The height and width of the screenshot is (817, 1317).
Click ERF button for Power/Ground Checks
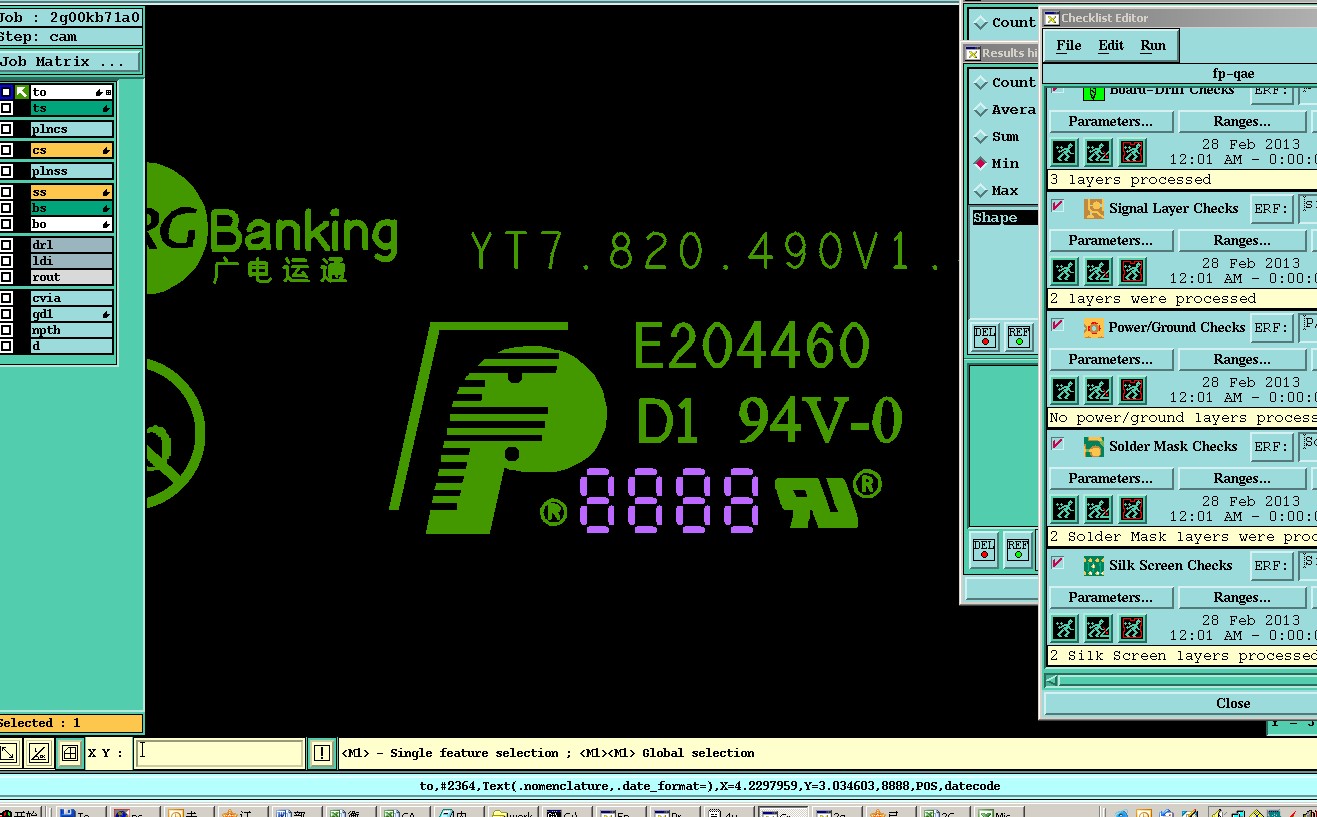tap(1271, 328)
